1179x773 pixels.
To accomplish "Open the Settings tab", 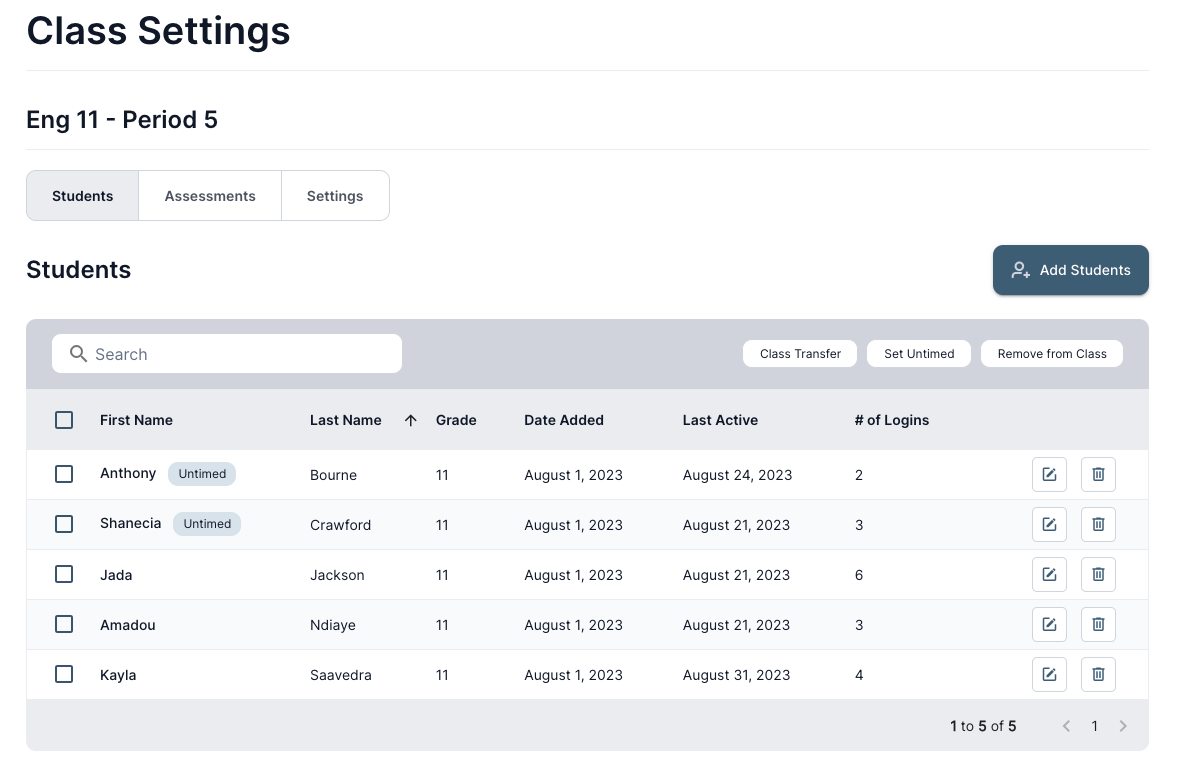I will point(335,196).
